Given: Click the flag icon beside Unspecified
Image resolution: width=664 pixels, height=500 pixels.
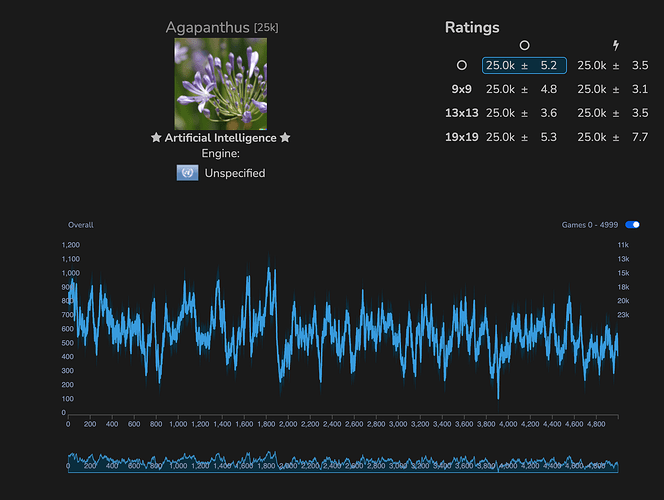Looking at the screenshot, I should [187, 173].
